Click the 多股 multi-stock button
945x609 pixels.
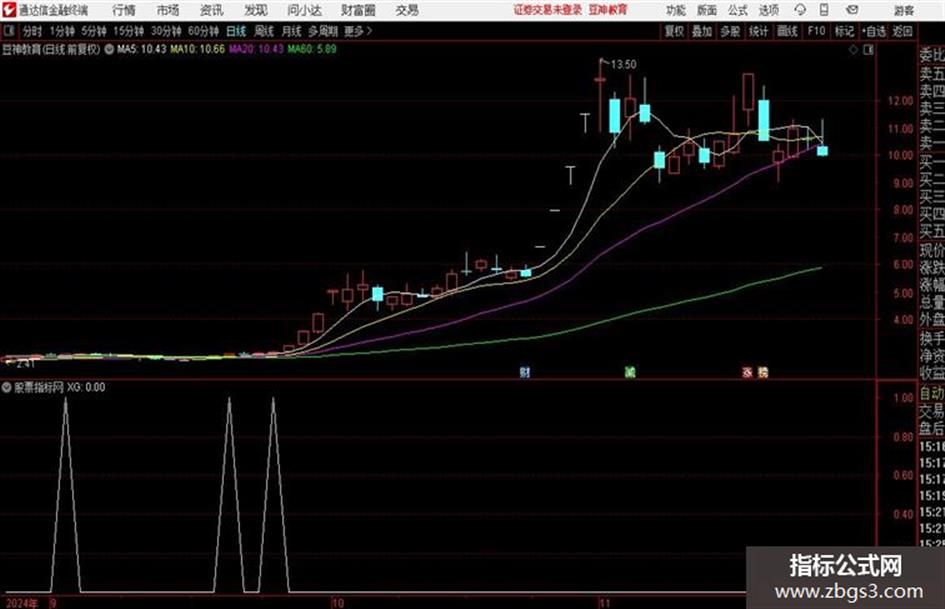[730, 31]
